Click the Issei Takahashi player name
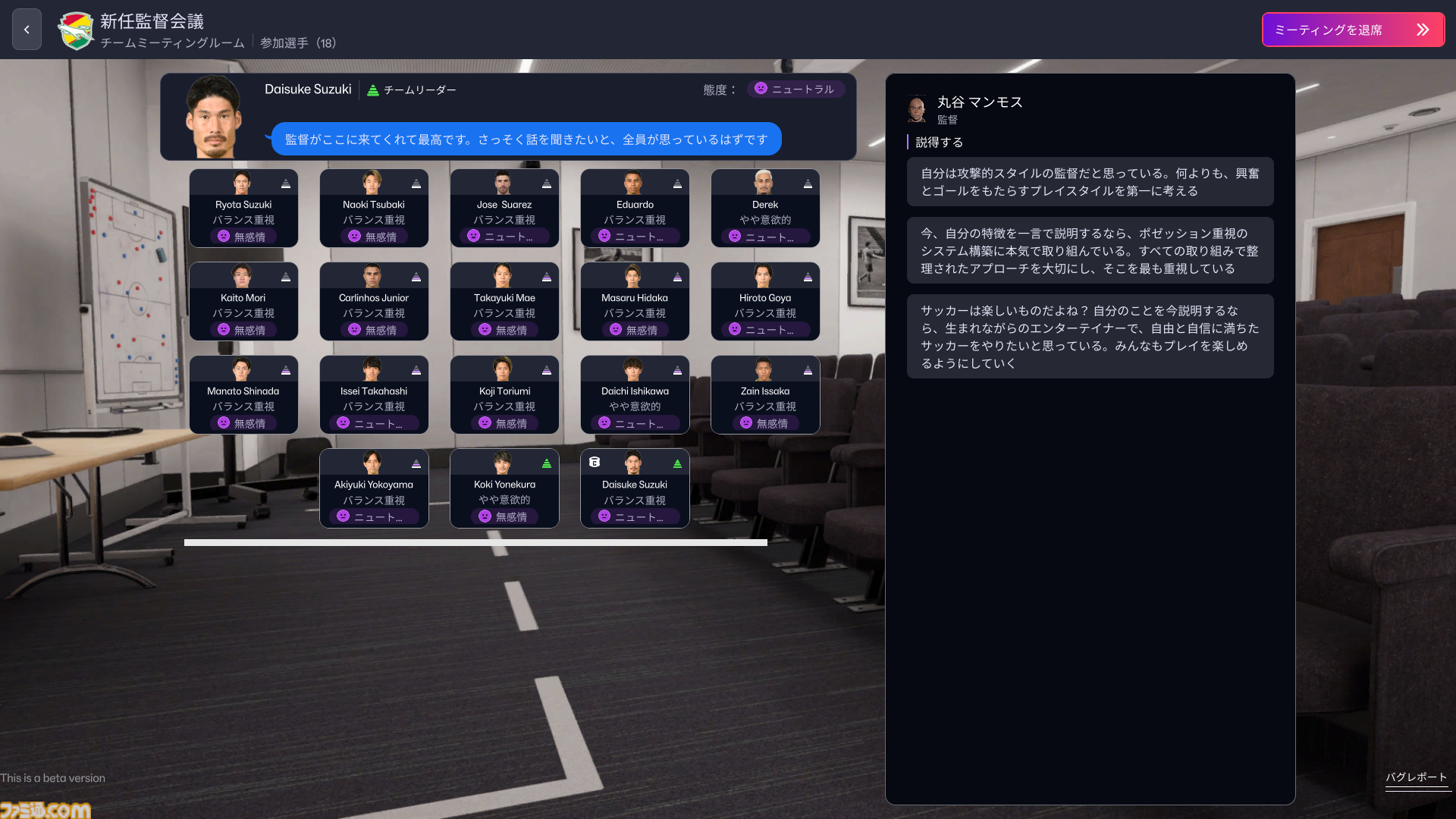Viewport: 1456px width, 819px height. (x=374, y=391)
